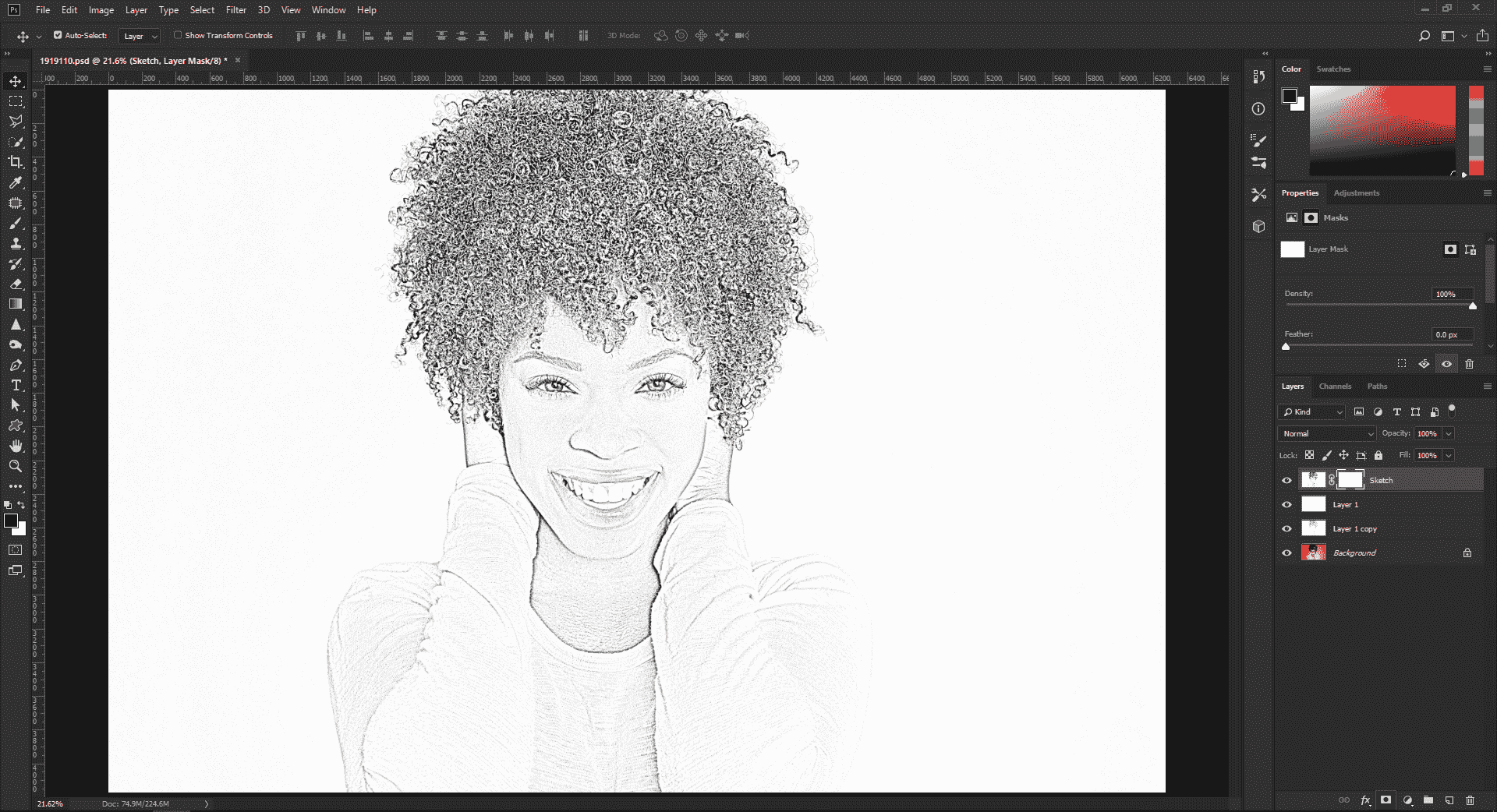Add a layer style with the fx icon
Image resolution: width=1497 pixels, height=812 pixels.
[x=1366, y=800]
